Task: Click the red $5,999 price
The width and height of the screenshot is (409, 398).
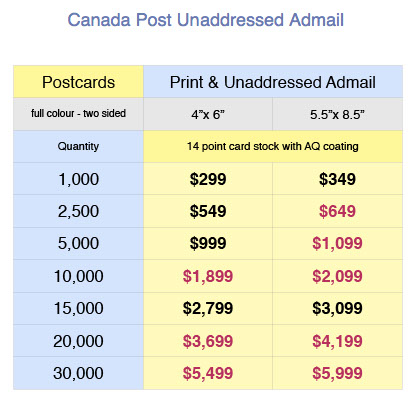Action: [x=337, y=373]
